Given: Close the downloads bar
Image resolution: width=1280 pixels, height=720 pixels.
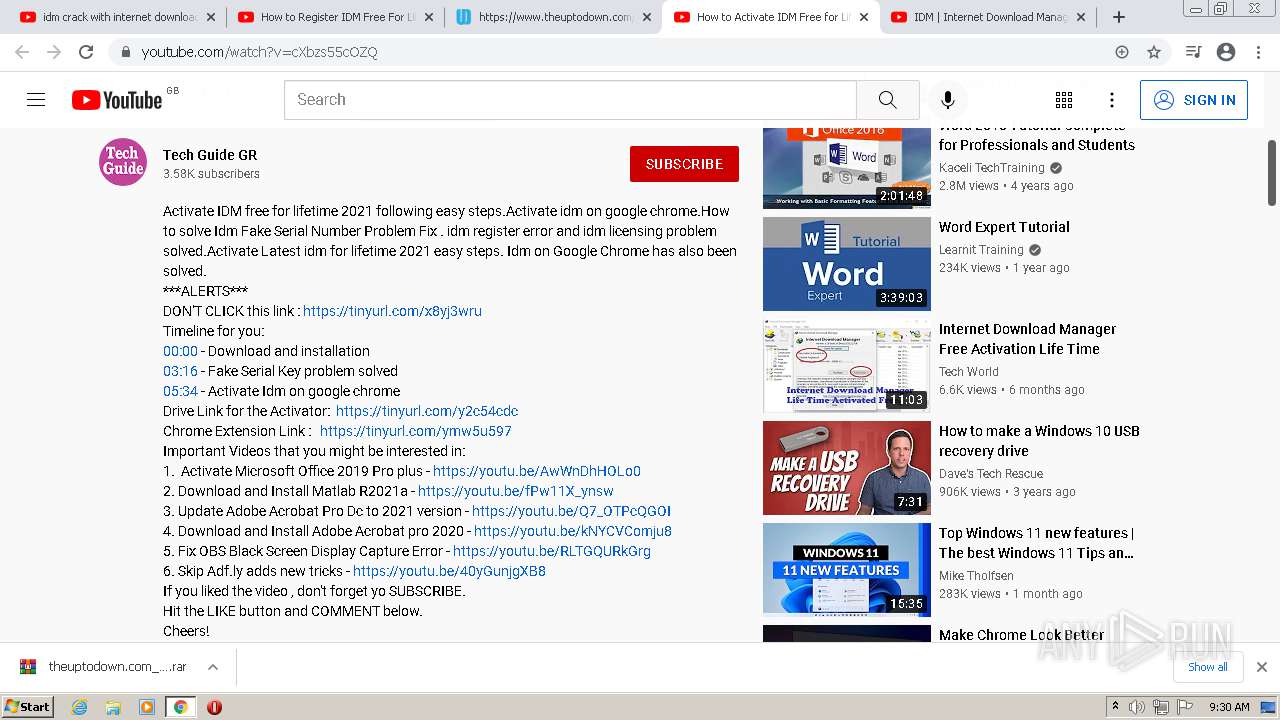Looking at the screenshot, I should tap(1261, 666).
